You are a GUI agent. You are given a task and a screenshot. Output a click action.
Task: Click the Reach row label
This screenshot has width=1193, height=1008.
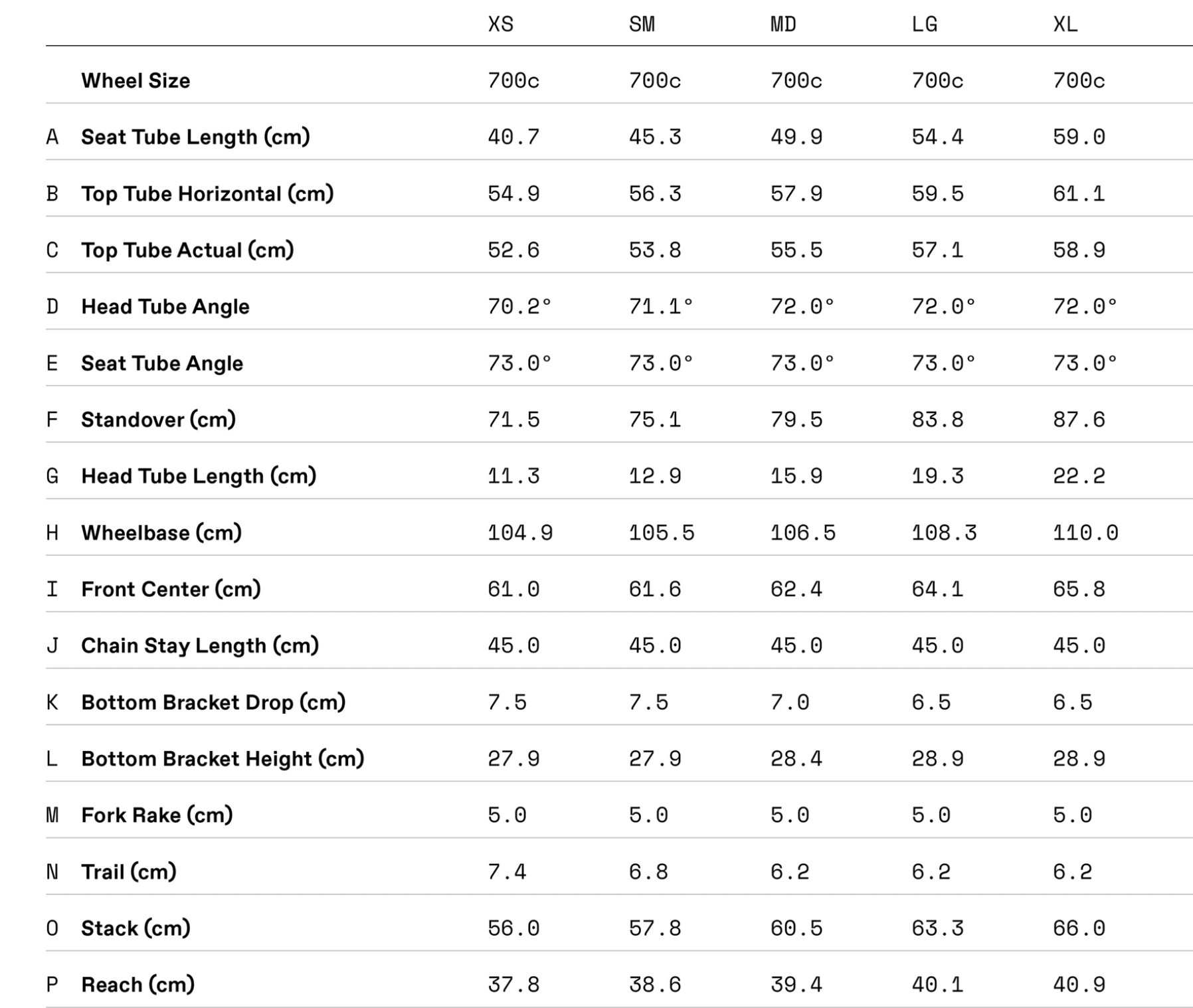[138, 985]
